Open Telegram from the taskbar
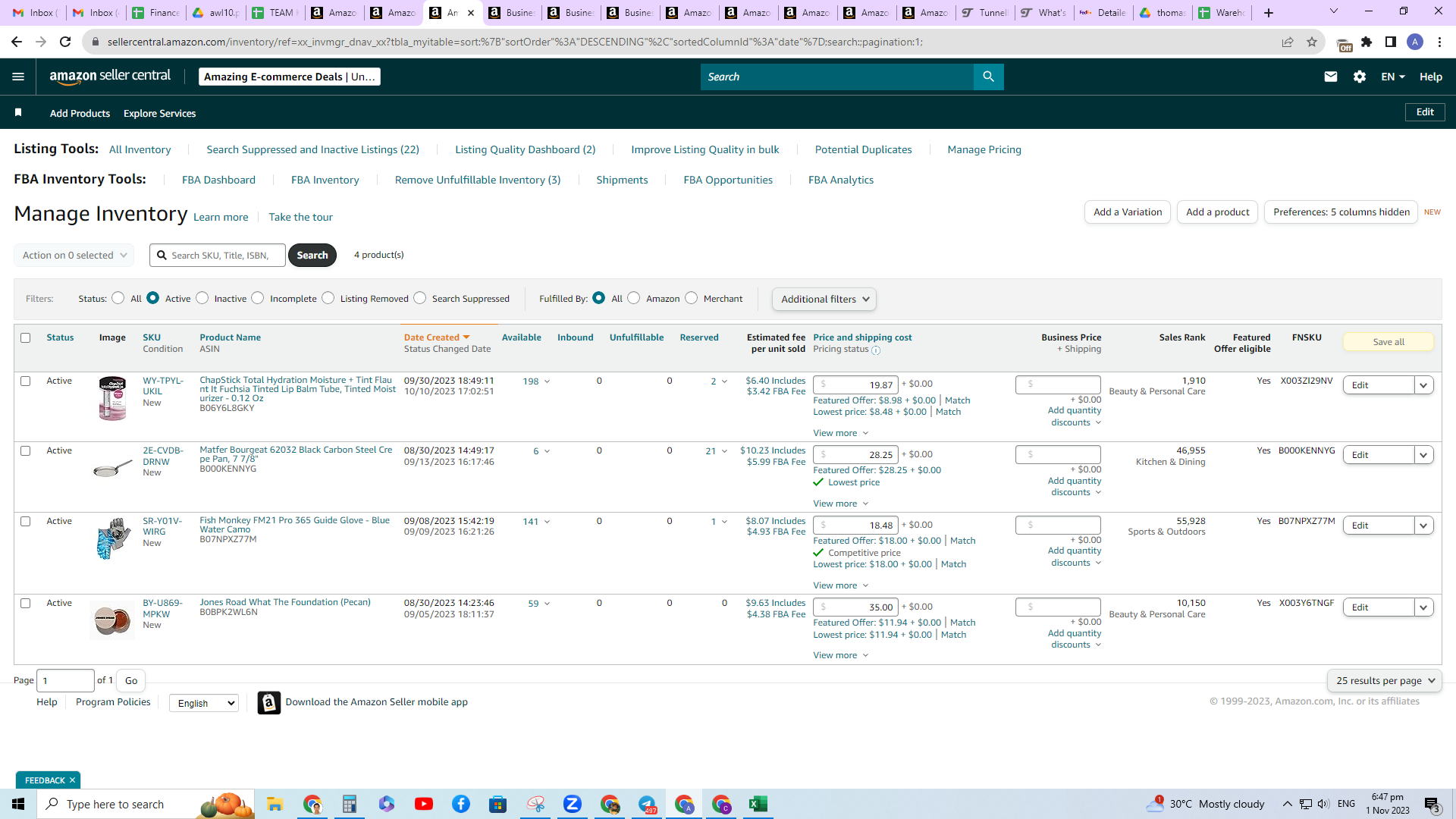The height and width of the screenshot is (819, 1456). pos(647,804)
